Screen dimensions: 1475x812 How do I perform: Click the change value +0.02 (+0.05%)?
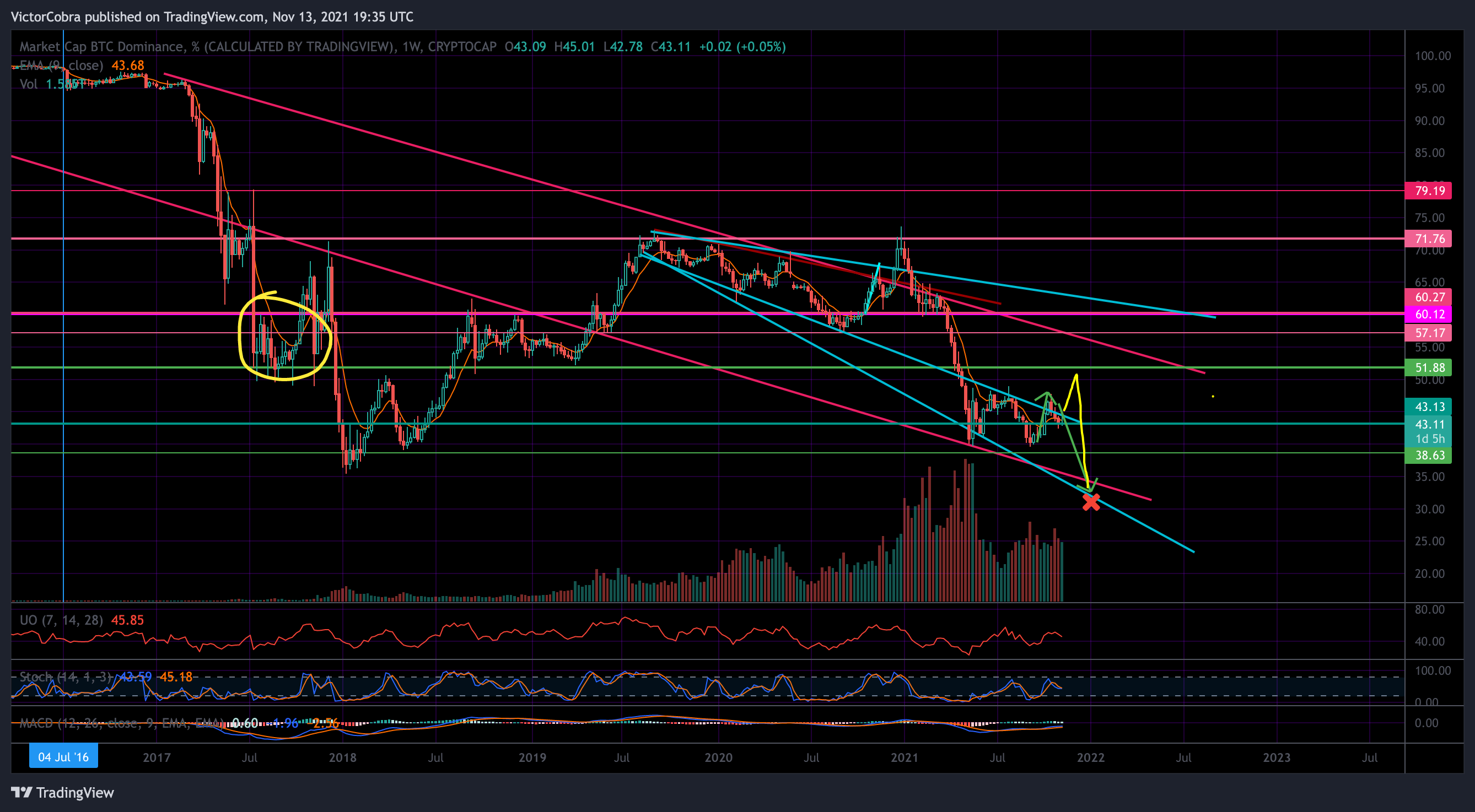click(x=742, y=47)
